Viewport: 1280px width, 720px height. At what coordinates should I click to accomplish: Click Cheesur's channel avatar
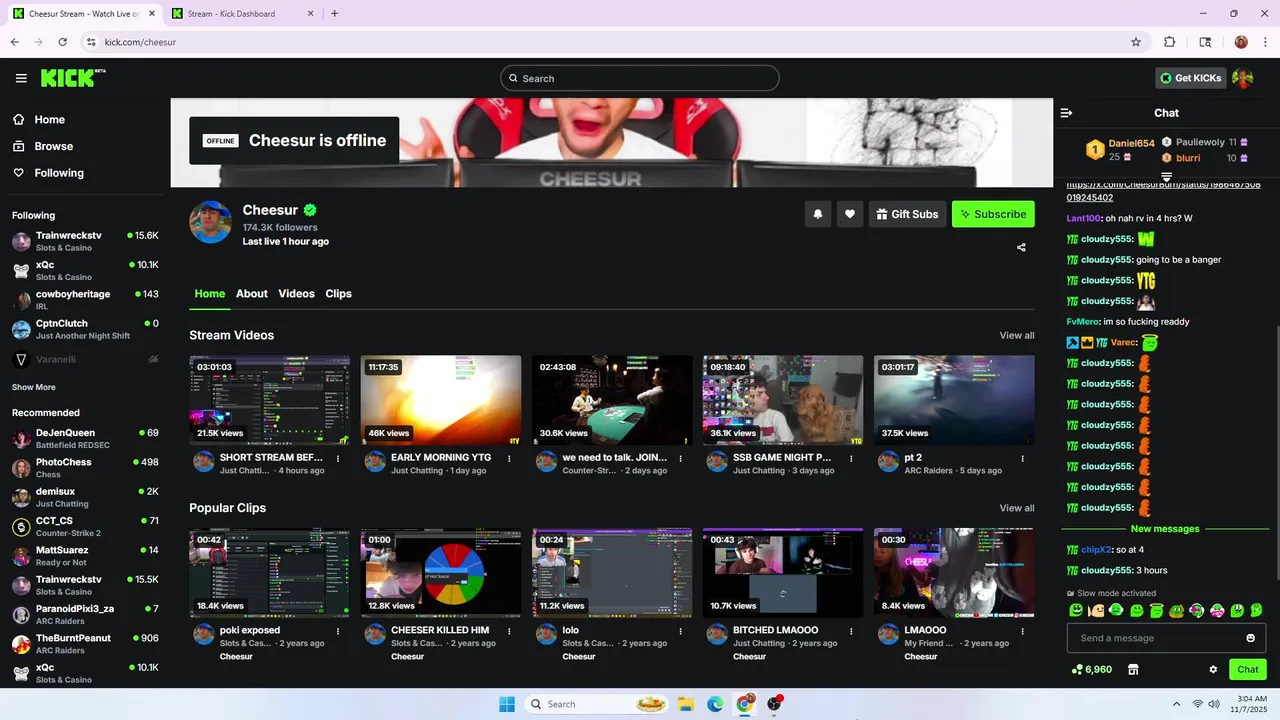click(x=210, y=222)
